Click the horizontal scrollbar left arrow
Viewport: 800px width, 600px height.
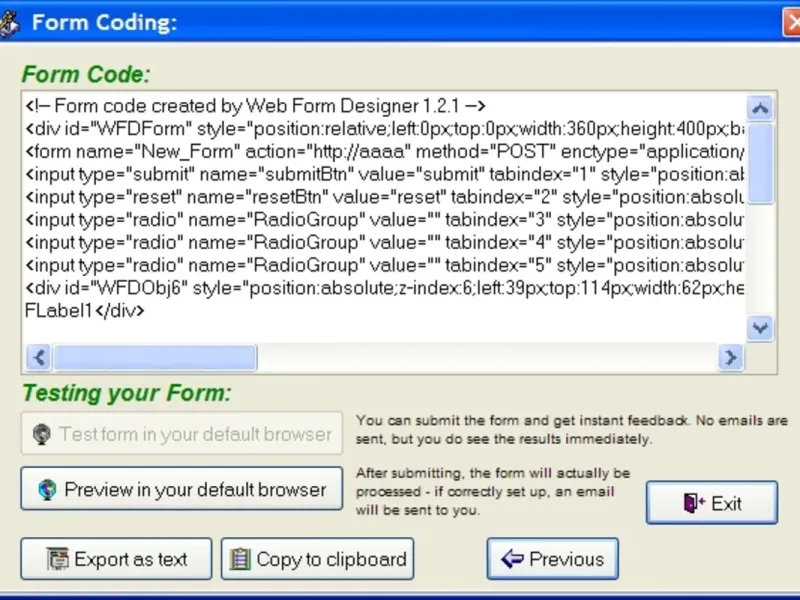[x=39, y=358]
